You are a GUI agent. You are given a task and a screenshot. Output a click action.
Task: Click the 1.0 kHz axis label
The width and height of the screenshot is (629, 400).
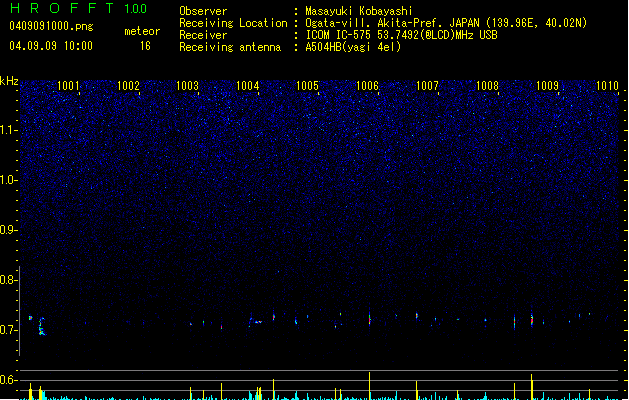8,180
